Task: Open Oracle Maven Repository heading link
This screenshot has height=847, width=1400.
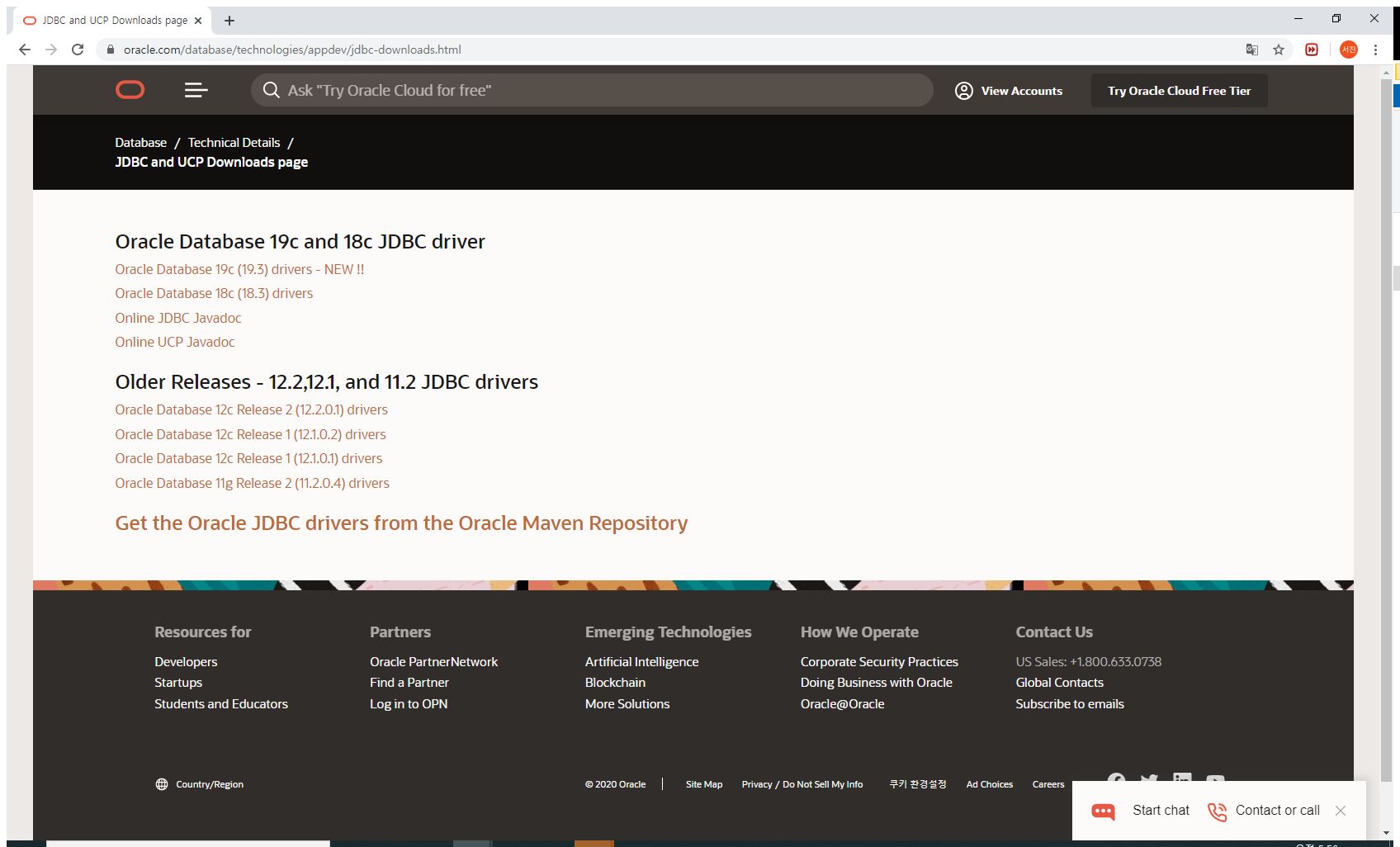Action: (x=401, y=523)
